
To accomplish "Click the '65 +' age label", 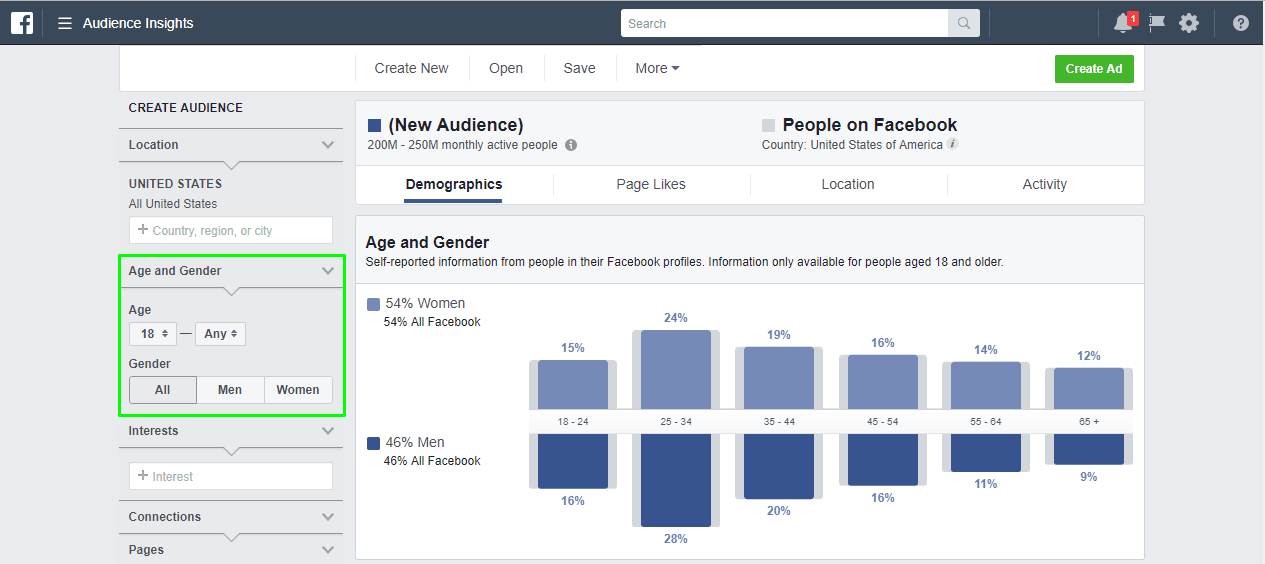I will click(x=1089, y=422).
